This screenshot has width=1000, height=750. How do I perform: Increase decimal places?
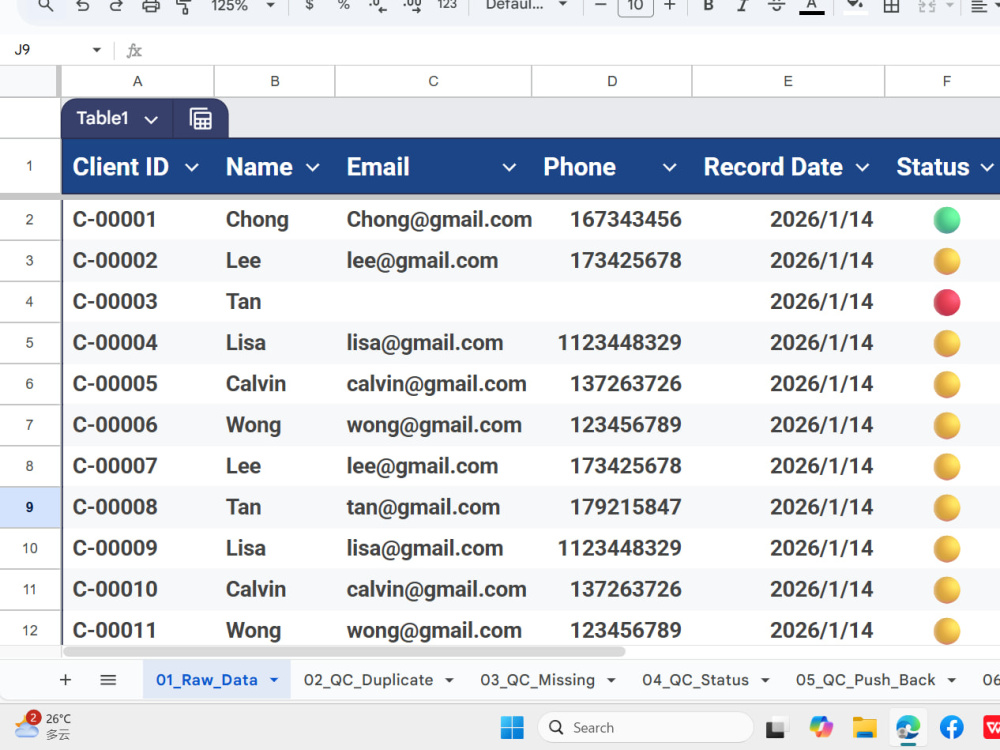(x=413, y=6)
